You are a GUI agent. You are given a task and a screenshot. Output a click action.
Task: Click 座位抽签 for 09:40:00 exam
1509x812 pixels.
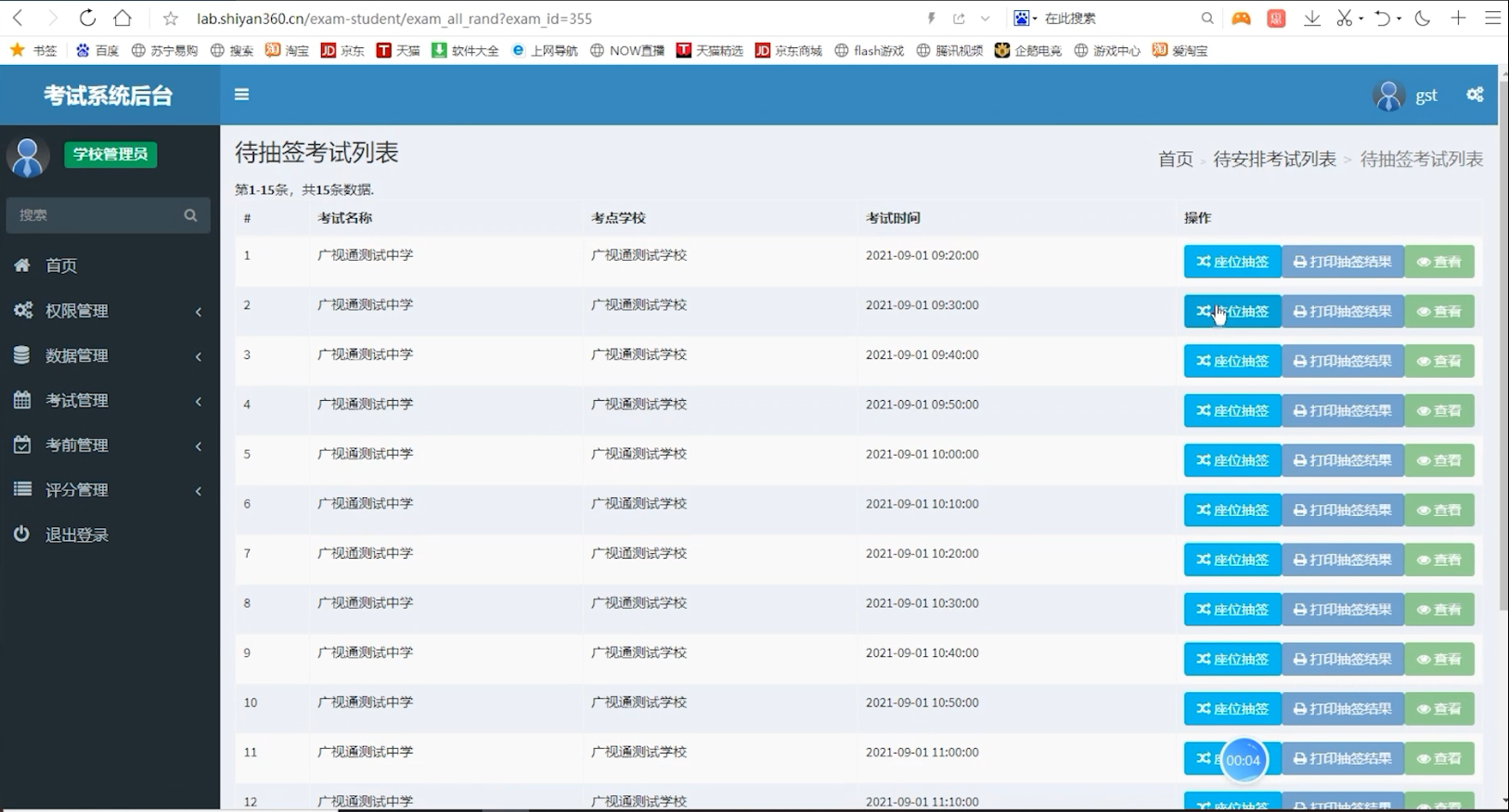click(x=1232, y=361)
